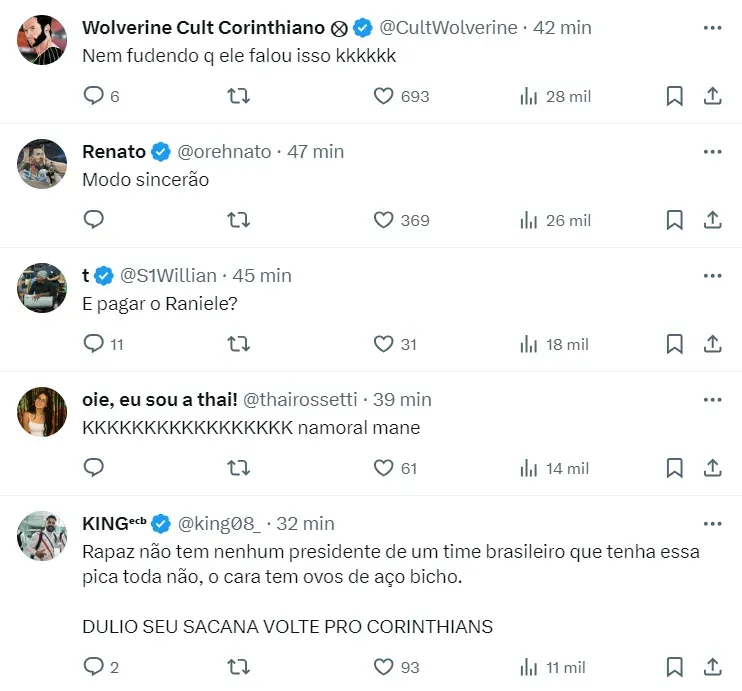Open more options on S1Willian's tweet

(712, 275)
